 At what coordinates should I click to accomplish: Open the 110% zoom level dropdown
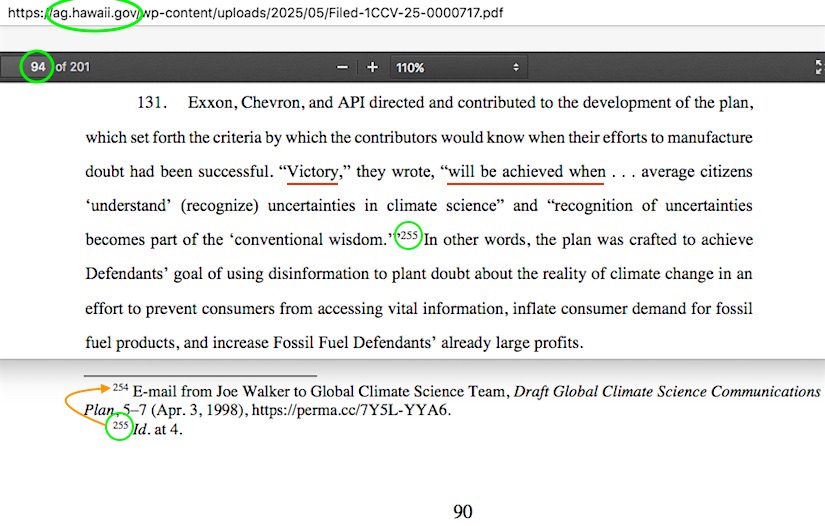tap(458, 67)
